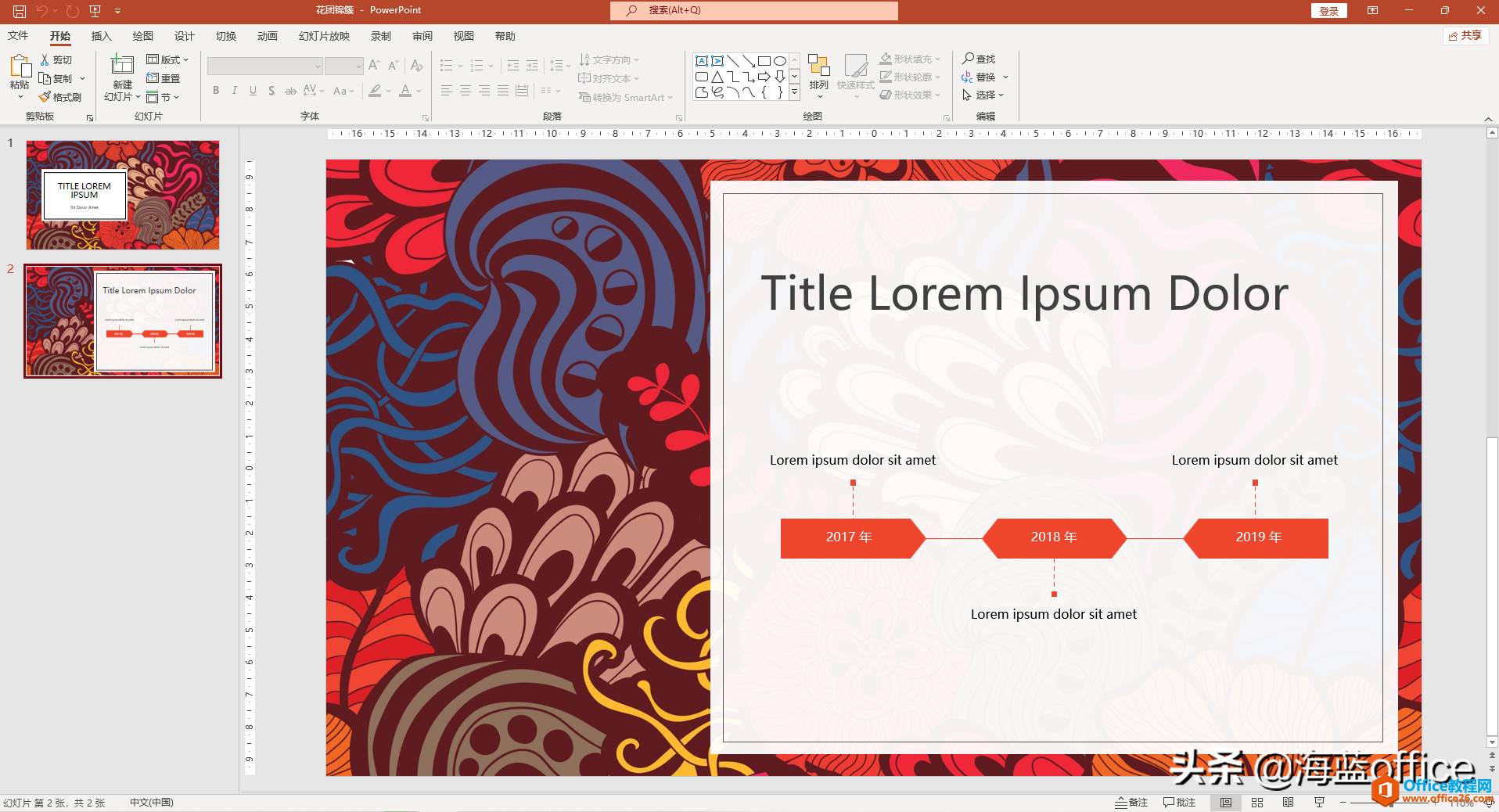Justify text alignment
The height and width of the screenshot is (812, 1499).
[503, 91]
